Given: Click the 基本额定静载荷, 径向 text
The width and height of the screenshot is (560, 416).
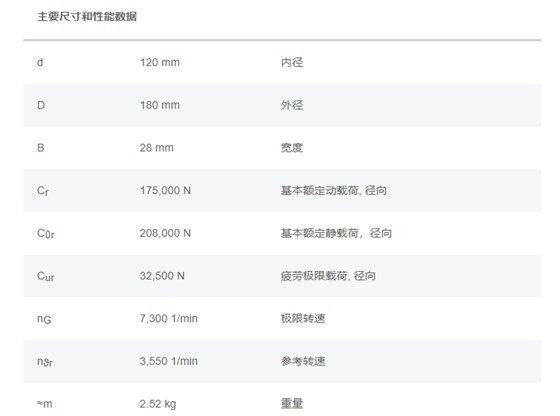Looking at the screenshot, I should click(x=336, y=233).
